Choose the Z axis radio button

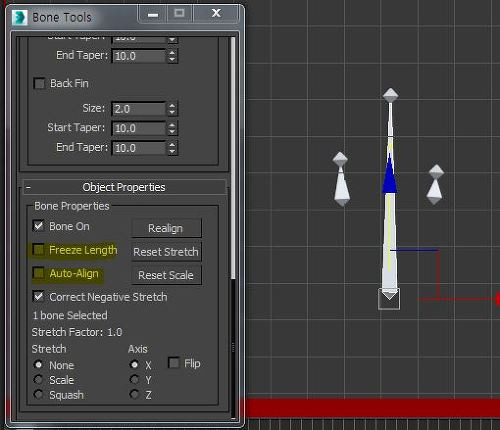click(x=134, y=394)
